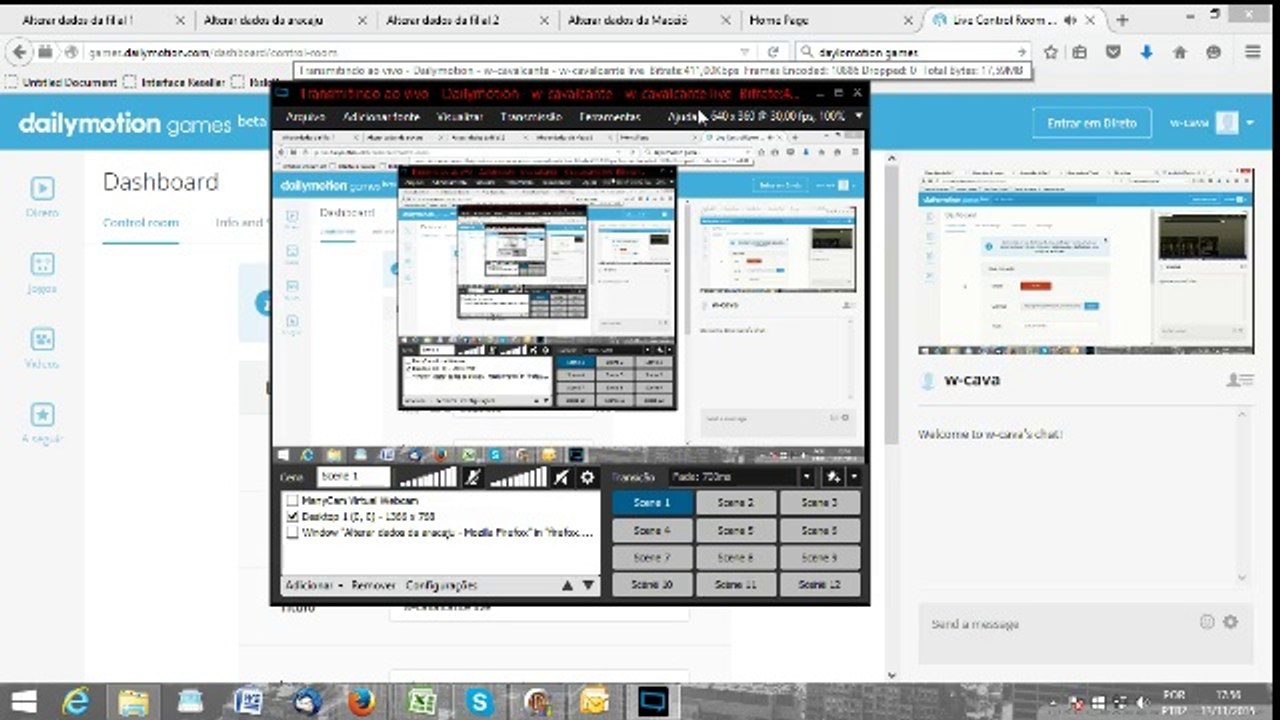Screen dimensions: 1280x720
Task: Move selected source down with the arrow
Action: coord(588,585)
